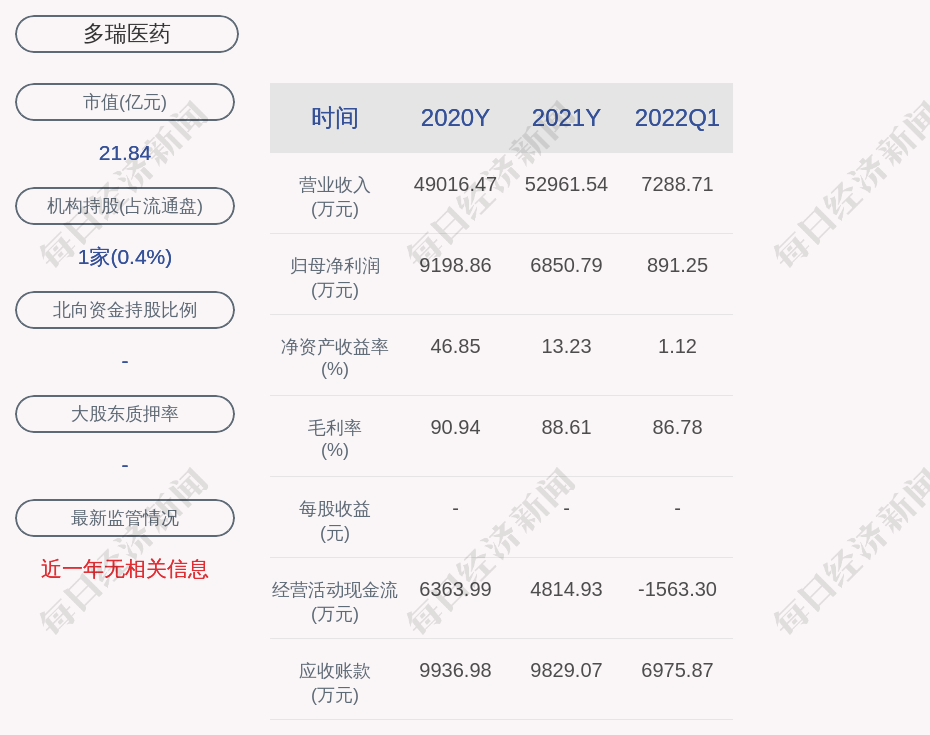Click the 应收账款 (万元) row label
Screen dimensions: 930x735
pyautogui.click(x=335, y=682)
